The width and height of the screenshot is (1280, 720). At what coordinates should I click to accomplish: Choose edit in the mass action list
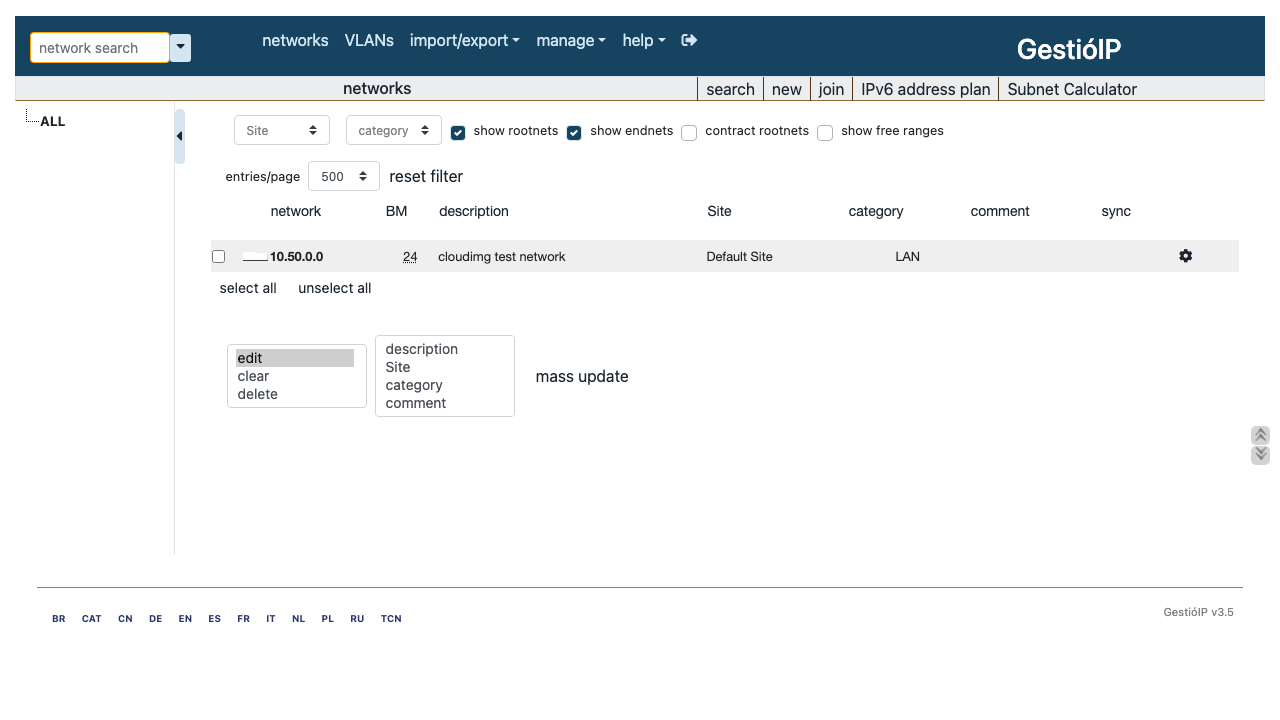295,358
